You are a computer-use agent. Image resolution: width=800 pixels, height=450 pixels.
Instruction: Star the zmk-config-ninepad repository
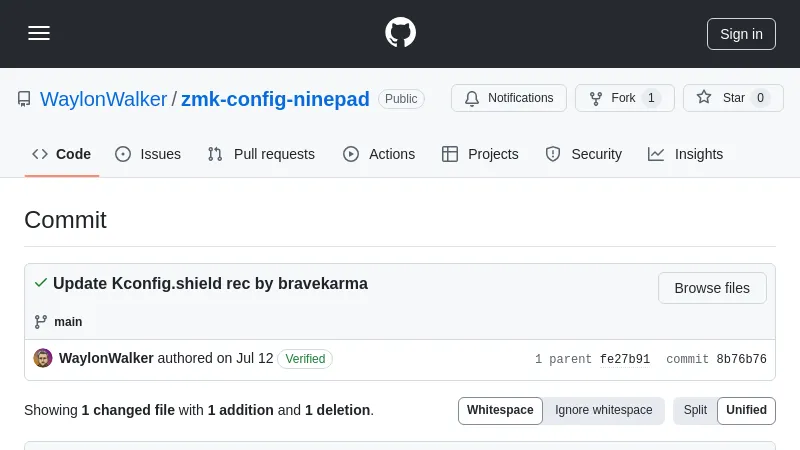733,98
